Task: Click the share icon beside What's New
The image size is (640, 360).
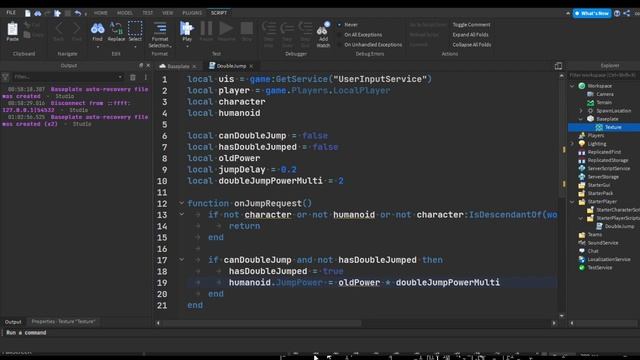Action: 627,13
